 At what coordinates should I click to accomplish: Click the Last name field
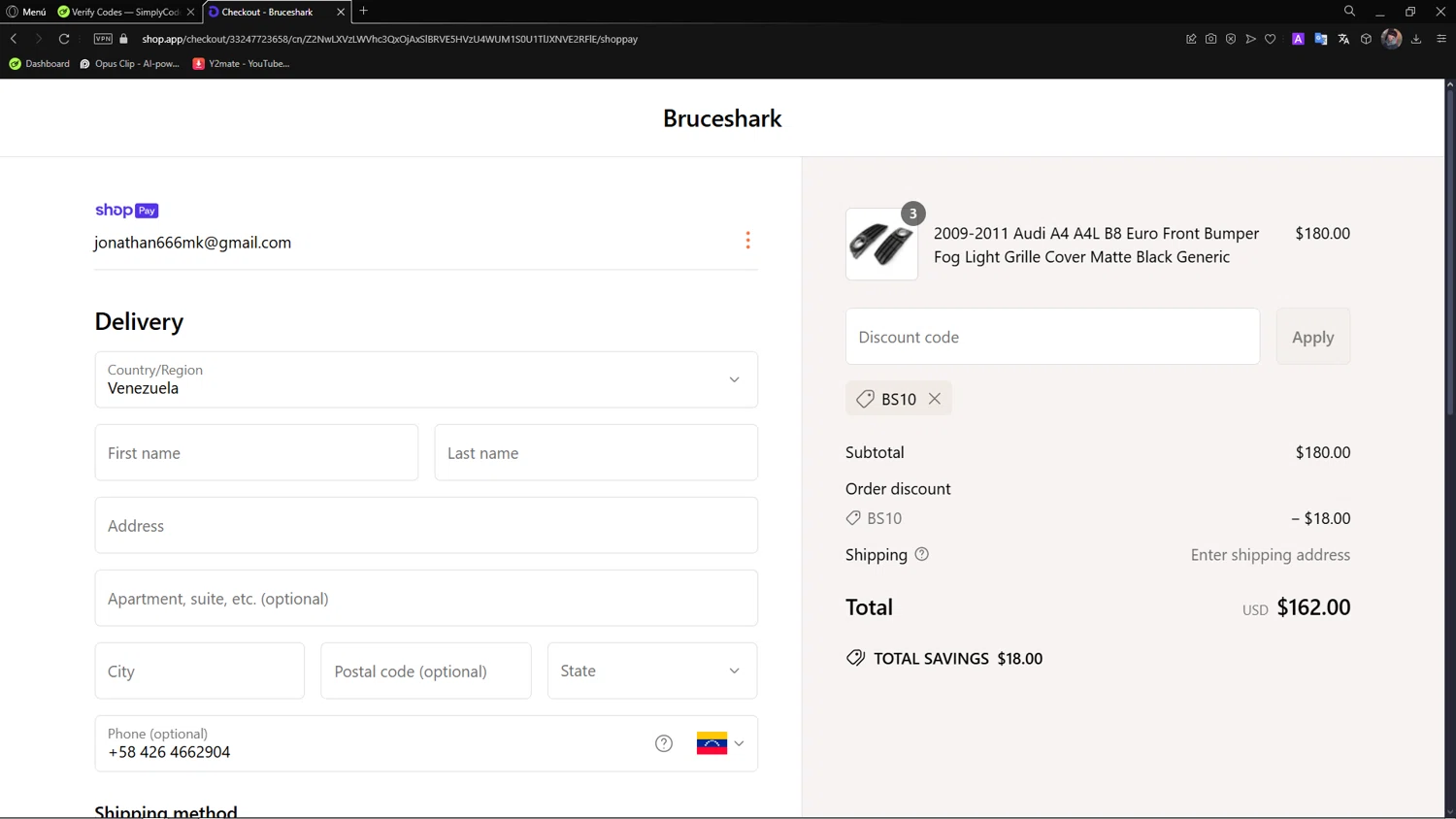(596, 453)
